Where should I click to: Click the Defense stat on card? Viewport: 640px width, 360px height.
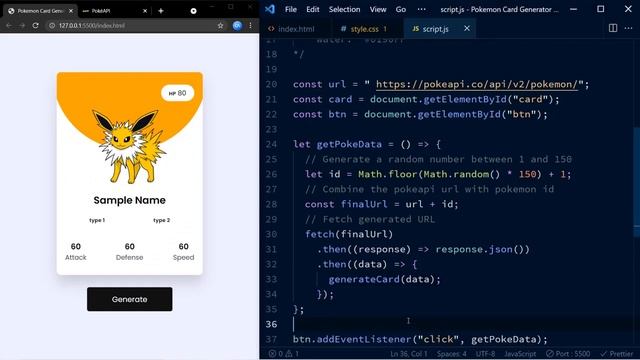[129, 252]
